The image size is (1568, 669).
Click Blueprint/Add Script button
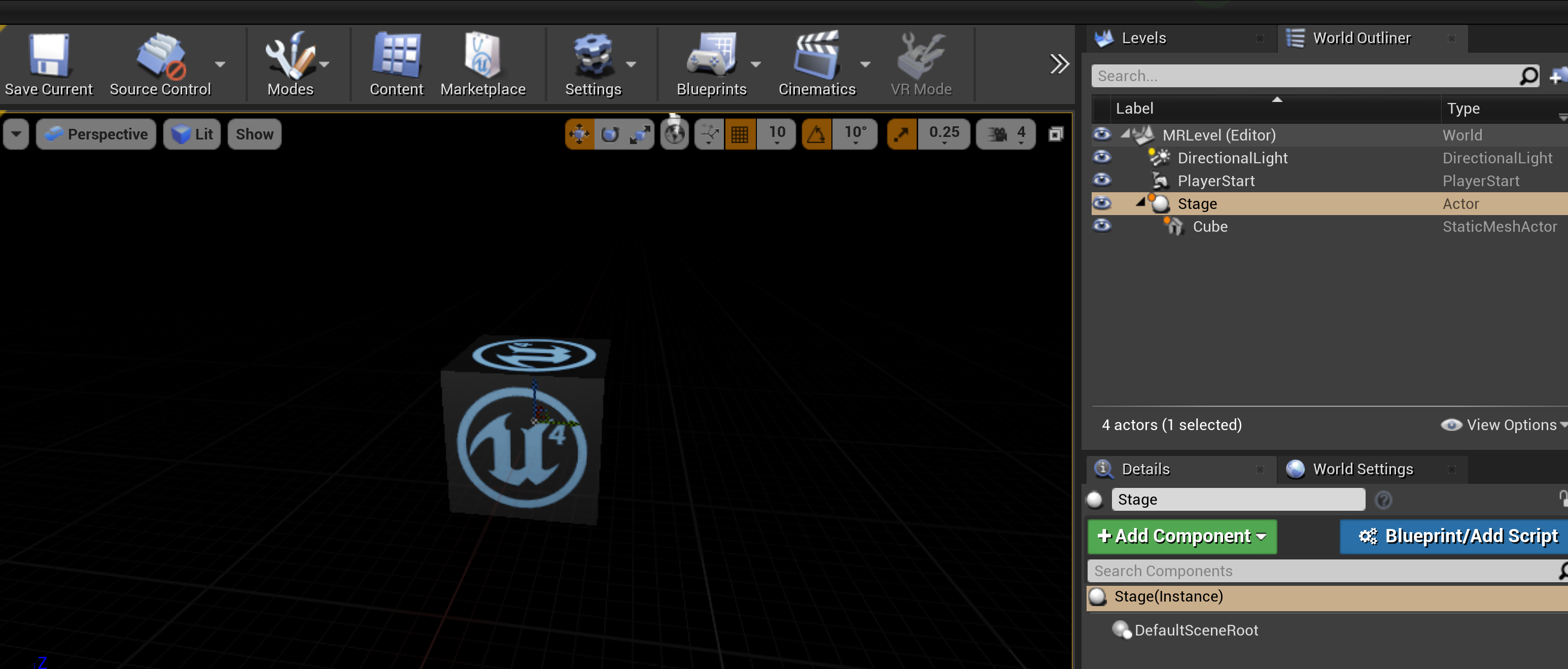pos(1454,536)
